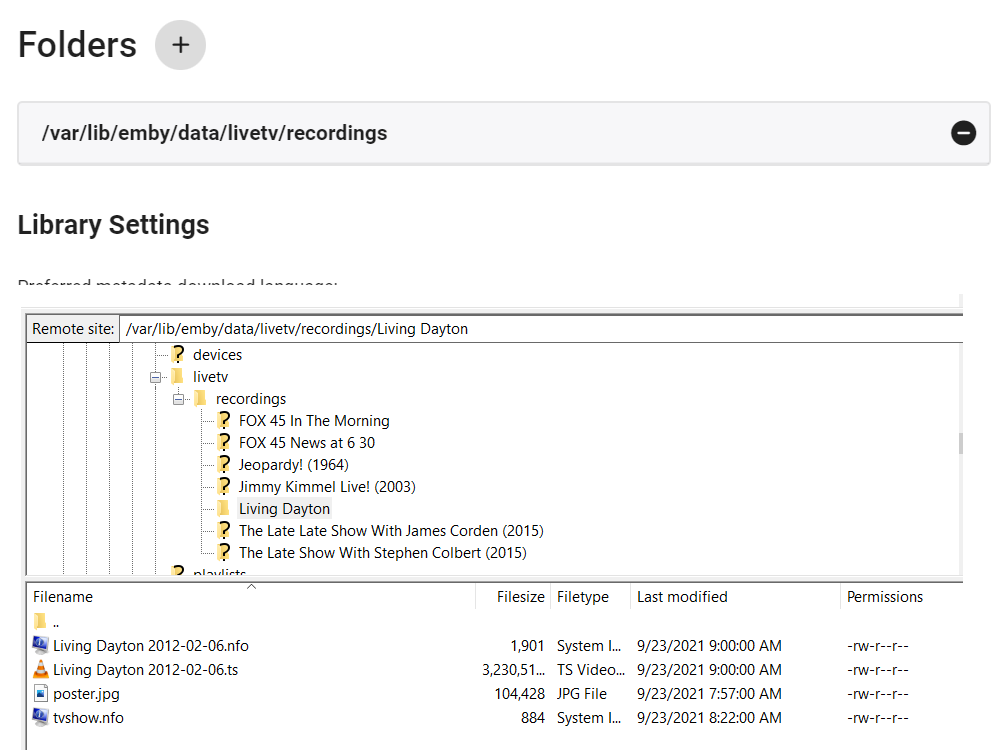
Task: Select the parent directory folder icon
Action: coord(40,622)
